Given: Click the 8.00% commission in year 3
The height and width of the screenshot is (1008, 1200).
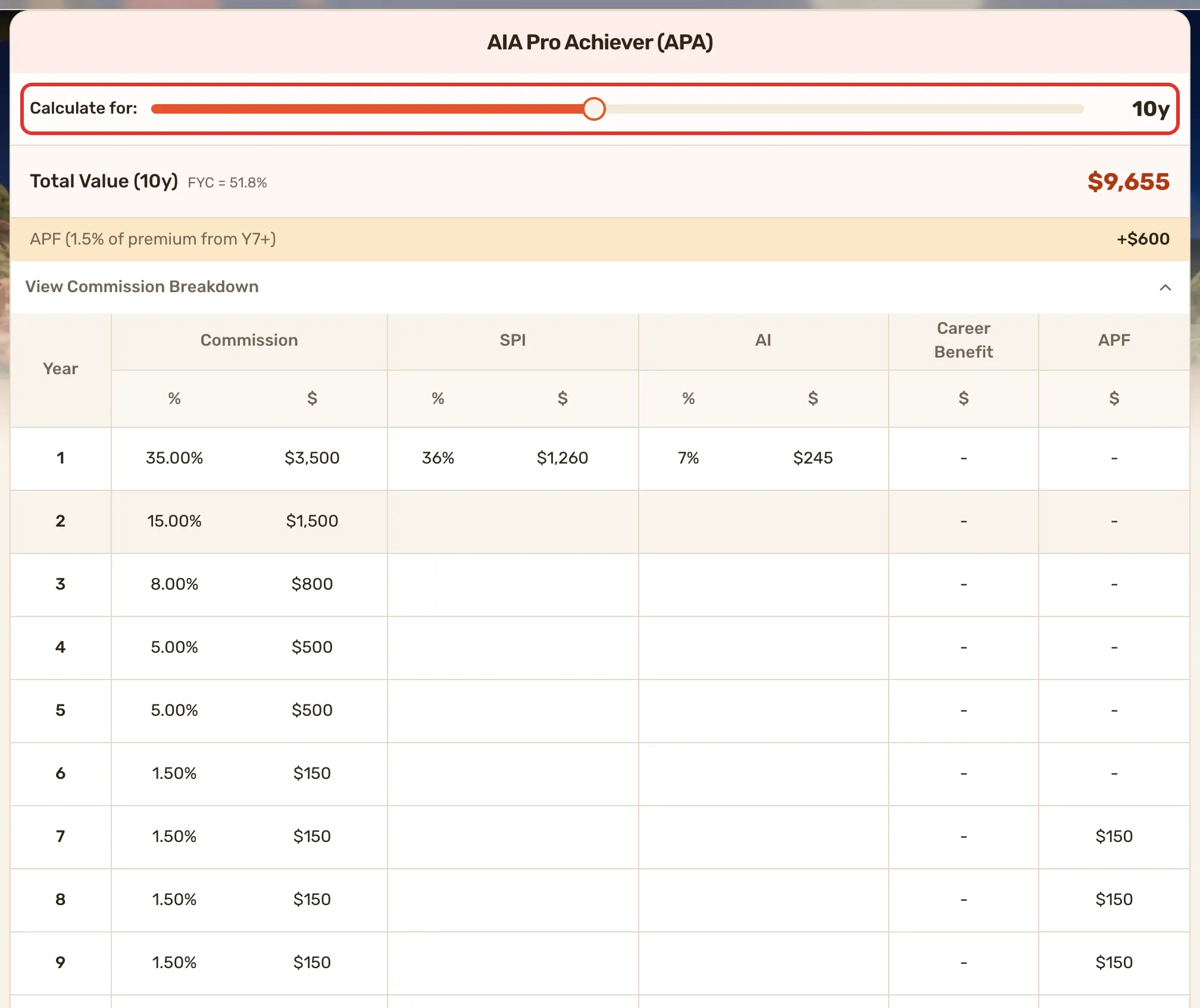Looking at the screenshot, I should click(x=174, y=584).
